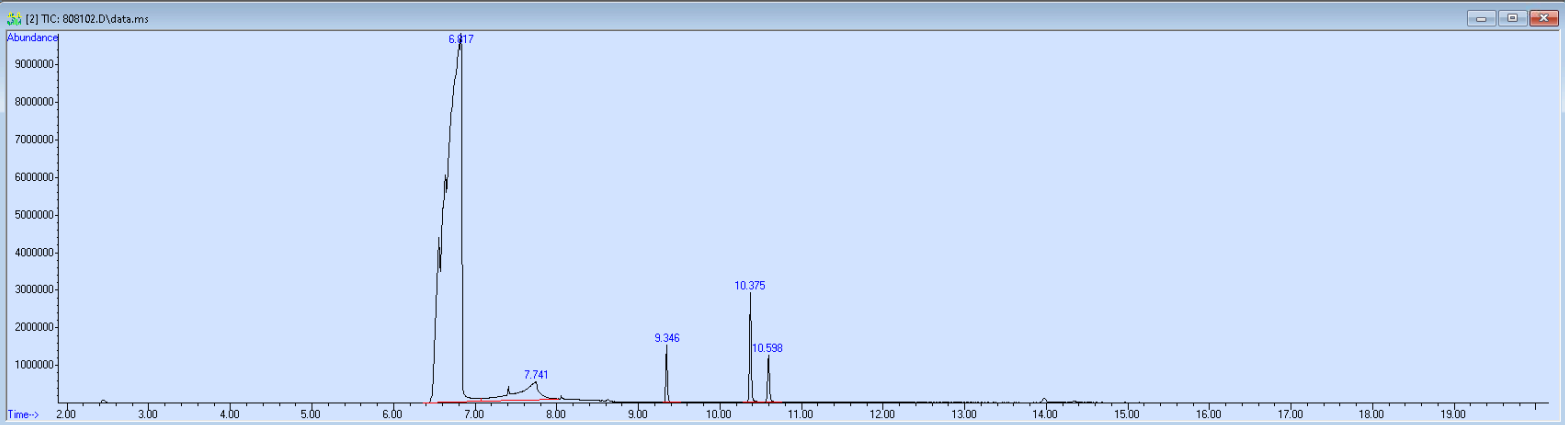Click the 3000000 abundance tick label

tap(35, 290)
